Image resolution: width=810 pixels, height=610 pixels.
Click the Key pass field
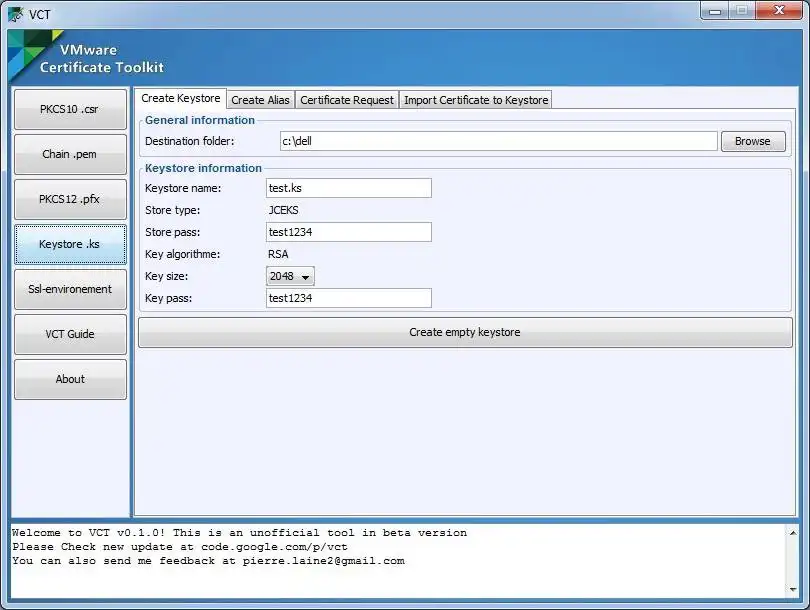coord(349,298)
